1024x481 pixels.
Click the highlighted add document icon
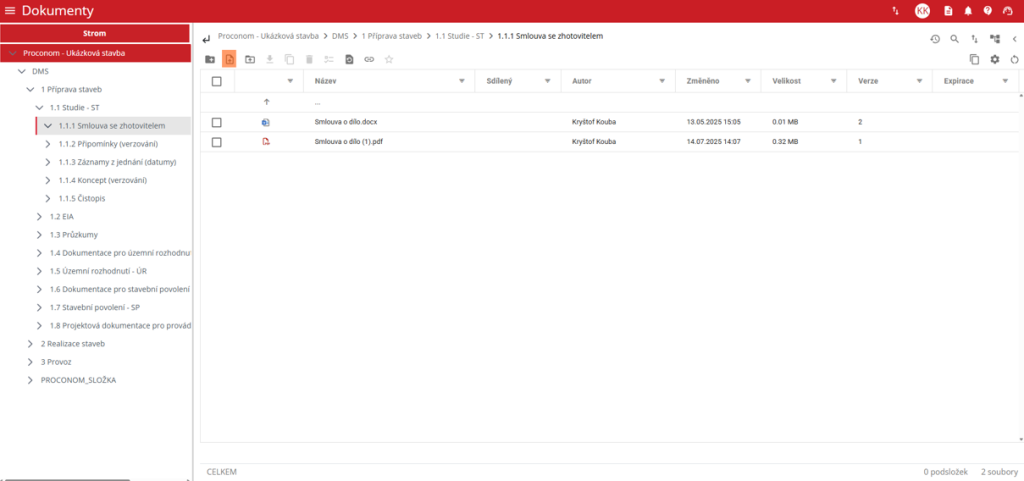pyautogui.click(x=229, y=60)
